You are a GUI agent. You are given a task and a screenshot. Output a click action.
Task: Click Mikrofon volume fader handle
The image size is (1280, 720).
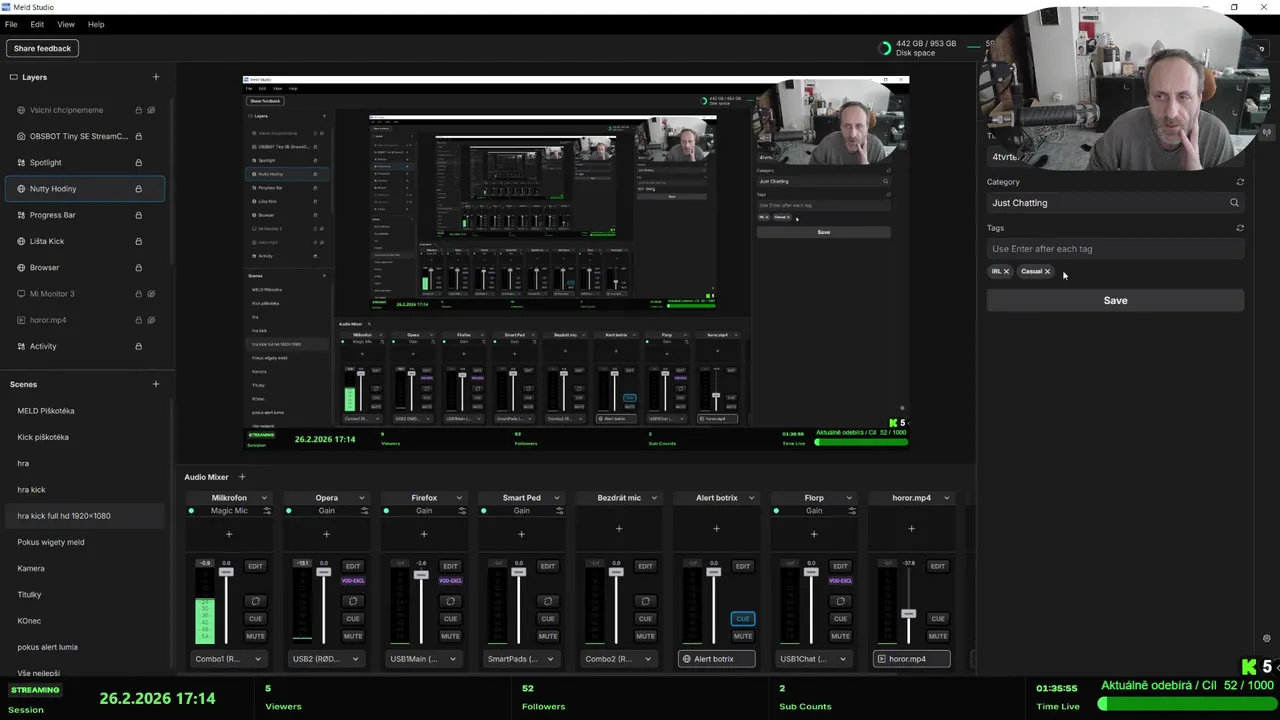[x=226, y=571]
